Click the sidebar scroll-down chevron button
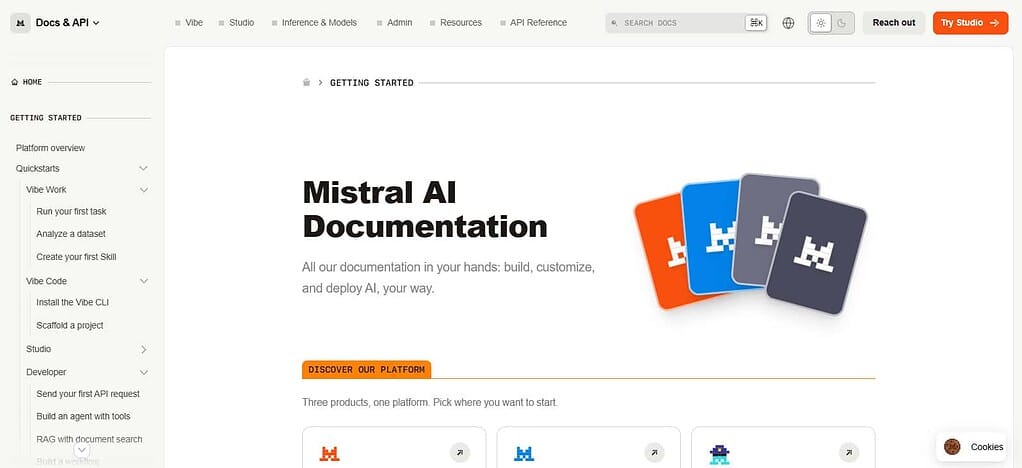Image resolution: width=1022 pixels, height=468 pixels. tap(81, 450)
